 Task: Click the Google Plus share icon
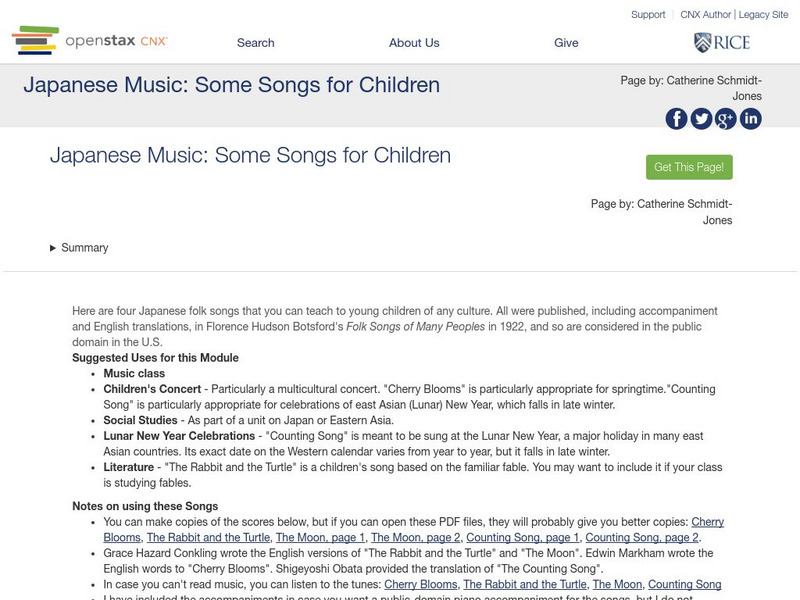click(x=726, y=119)
